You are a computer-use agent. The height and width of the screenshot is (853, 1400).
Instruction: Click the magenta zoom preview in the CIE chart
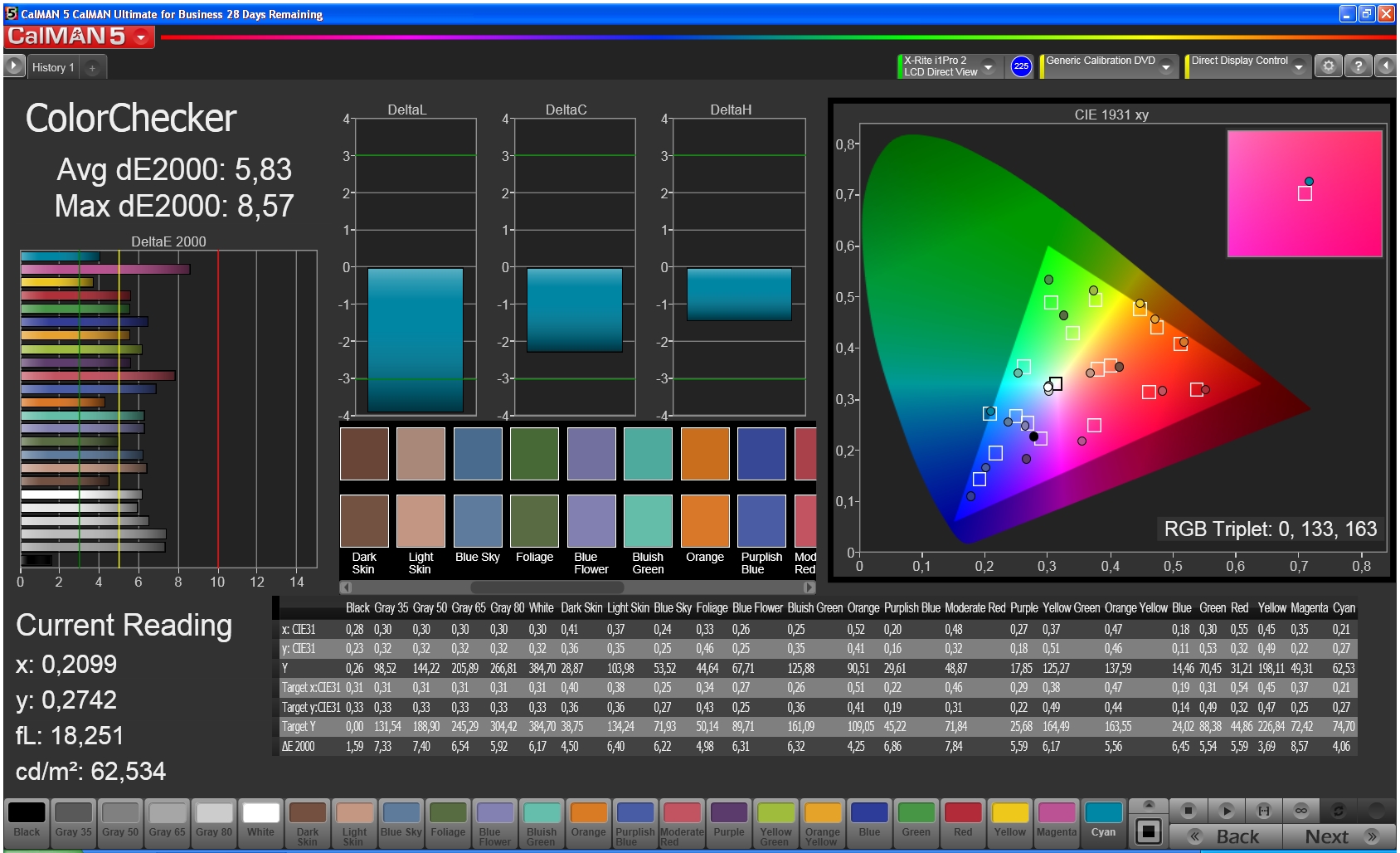[x=1305, y=193]
